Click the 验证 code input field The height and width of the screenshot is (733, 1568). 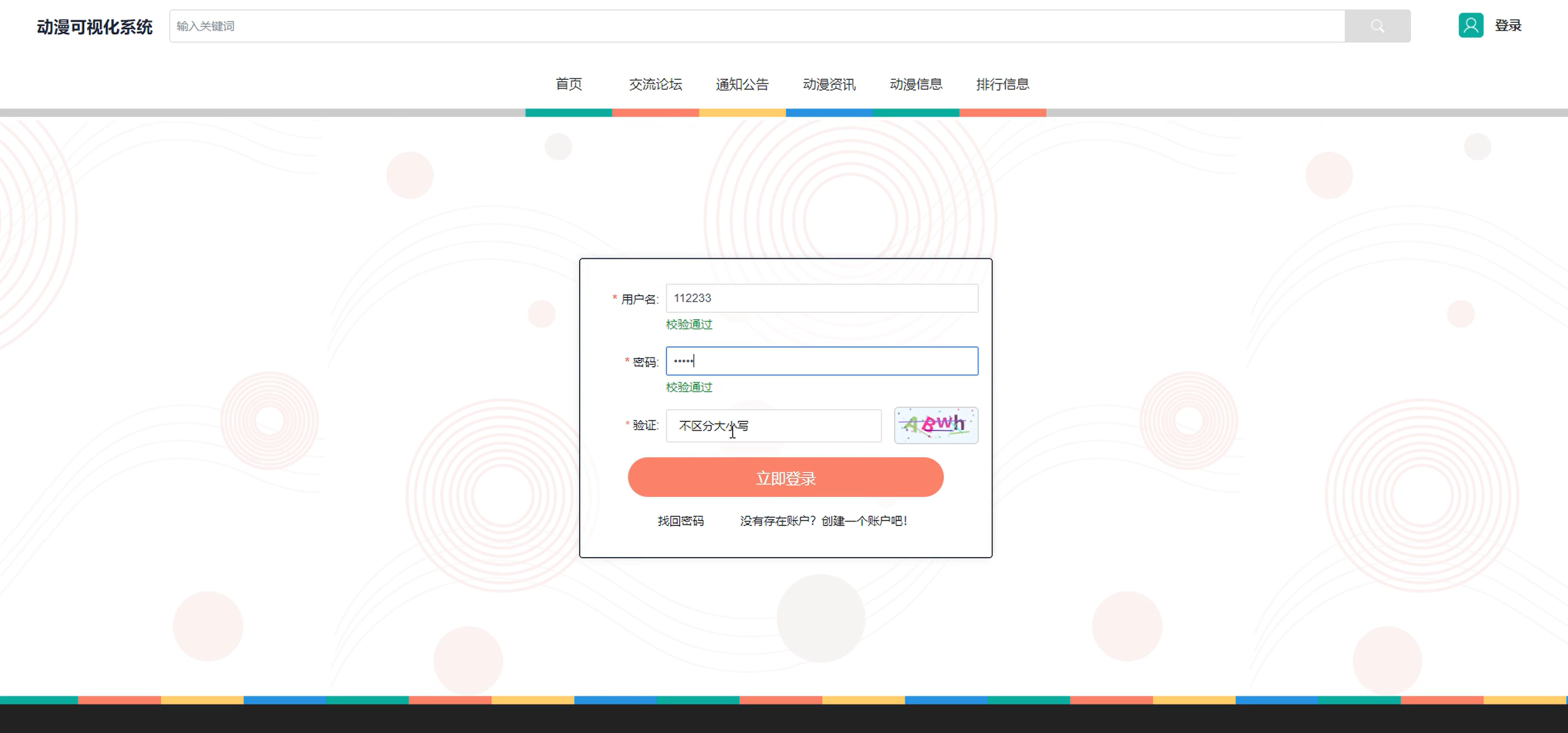coord(773,426)
